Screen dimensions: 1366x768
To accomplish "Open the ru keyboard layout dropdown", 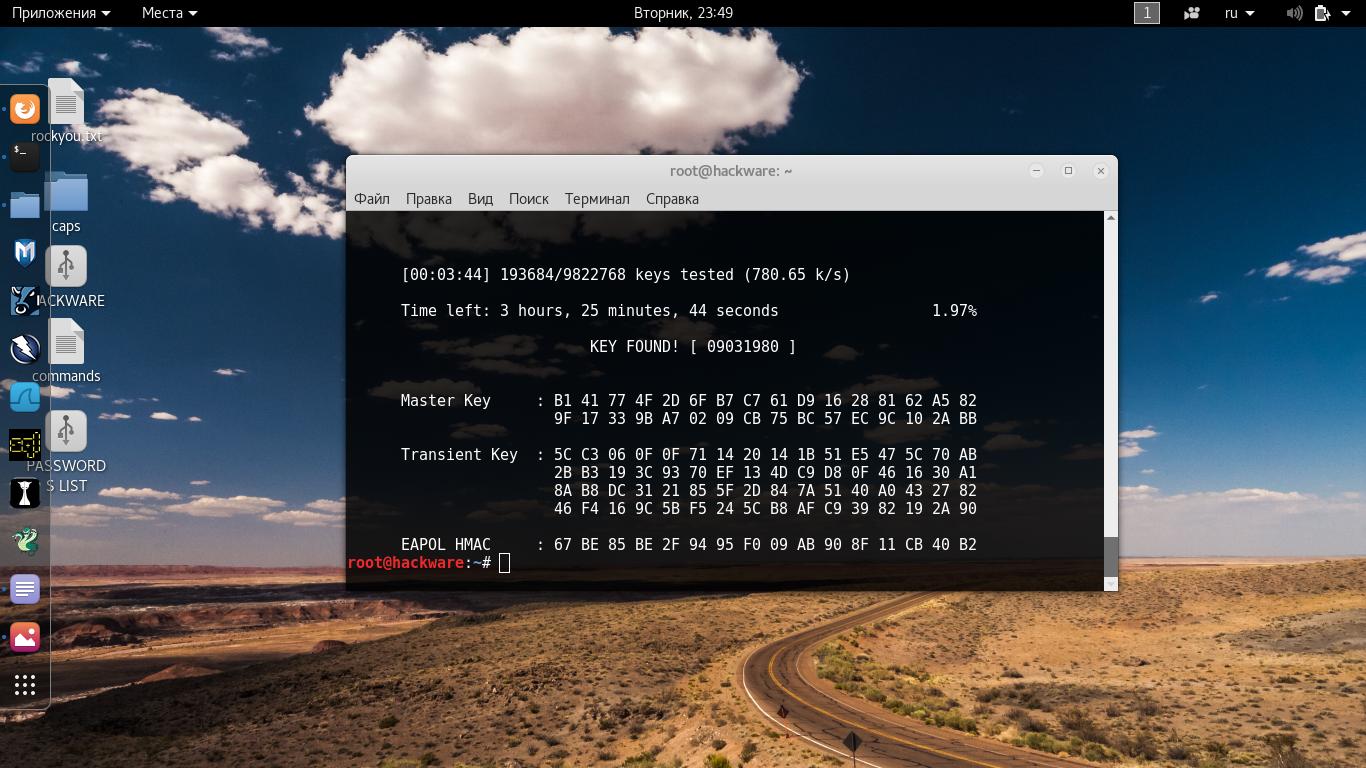I will tap(1239, 13).
